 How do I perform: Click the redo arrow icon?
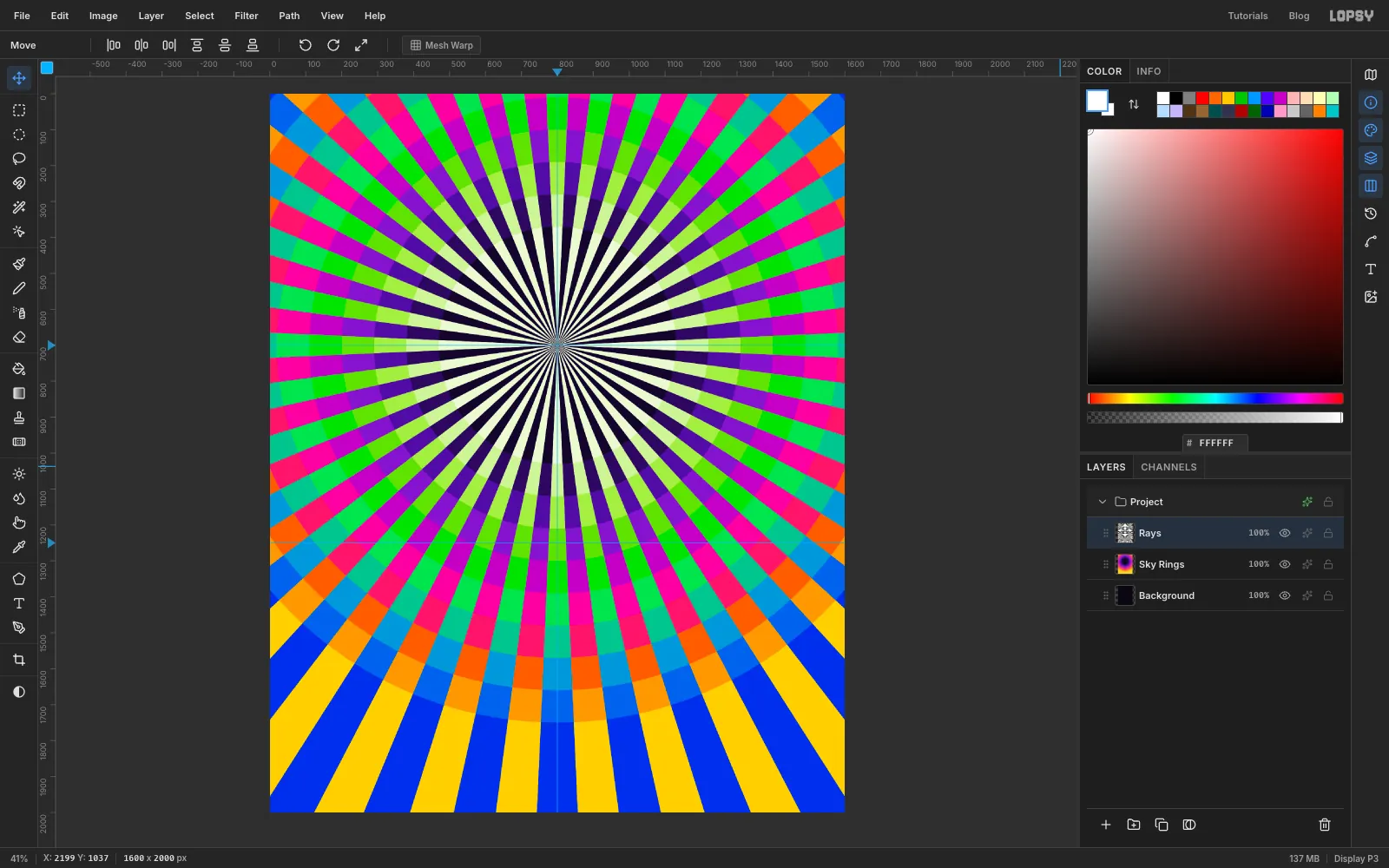pos(333,45)
